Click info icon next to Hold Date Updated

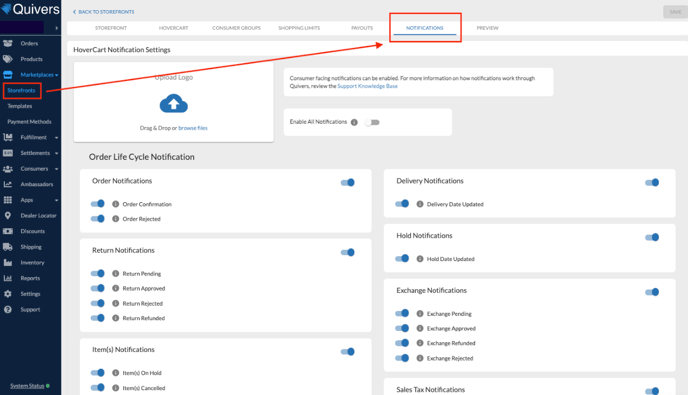point(420,259)
